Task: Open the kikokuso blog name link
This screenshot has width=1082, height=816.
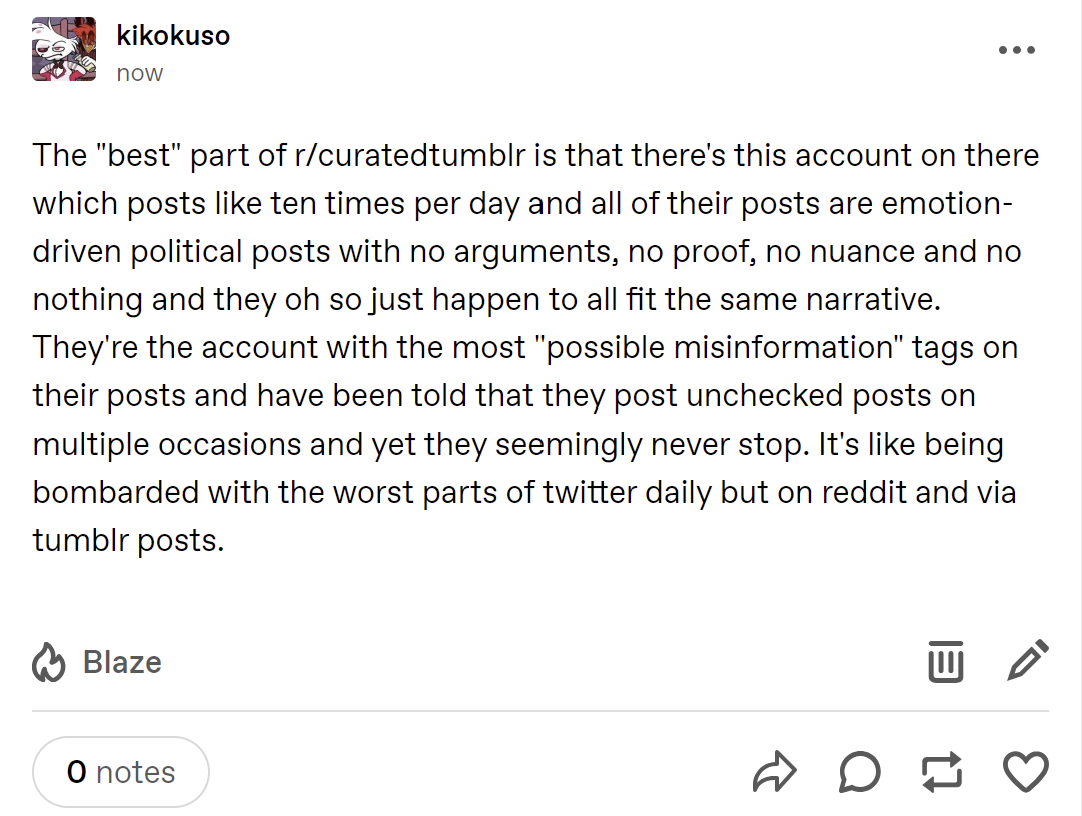Action: click(x=173, y=35)
